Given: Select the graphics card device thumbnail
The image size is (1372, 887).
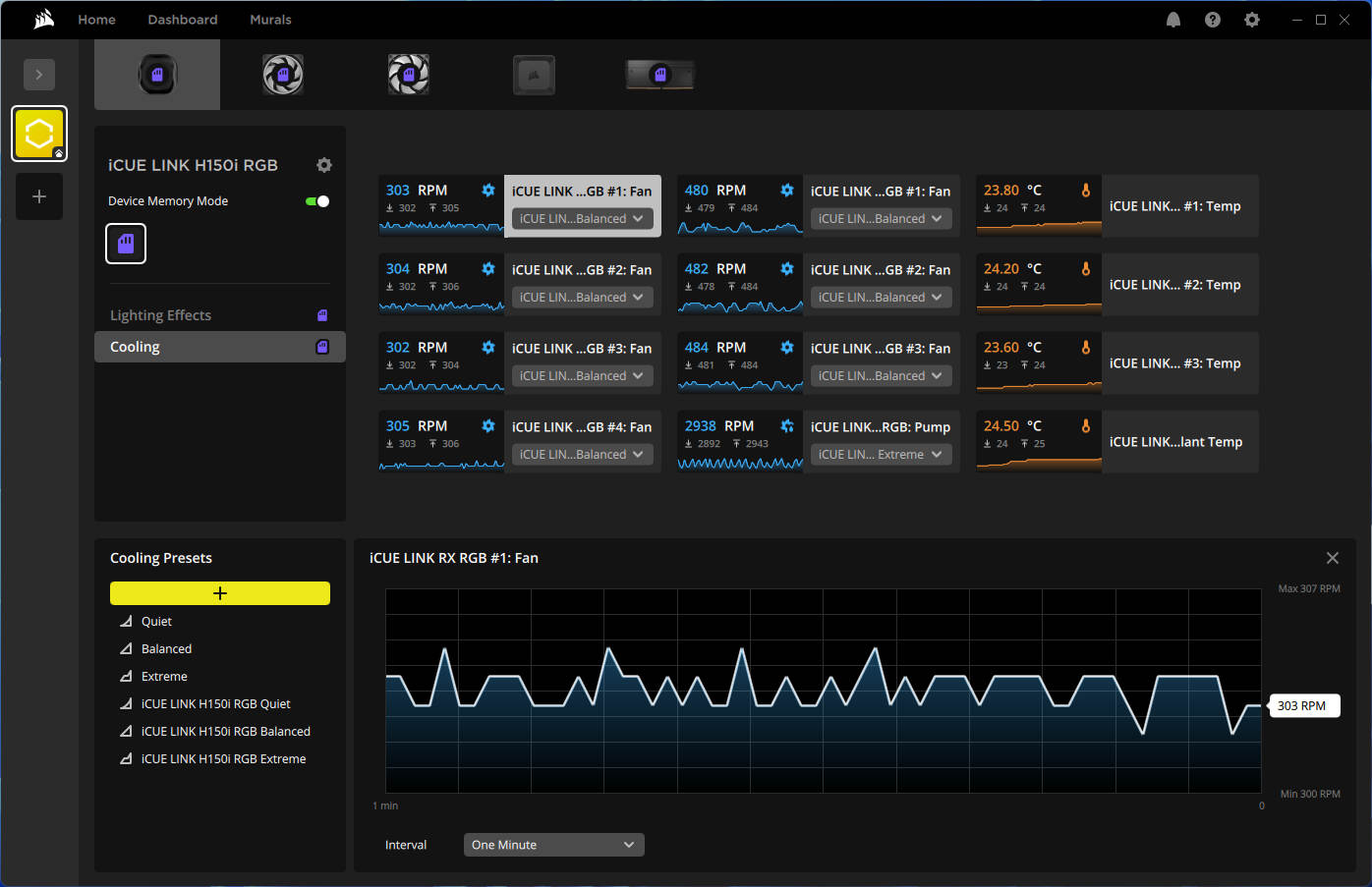Looking at the screenshot, I should click(x=660, y=75).
